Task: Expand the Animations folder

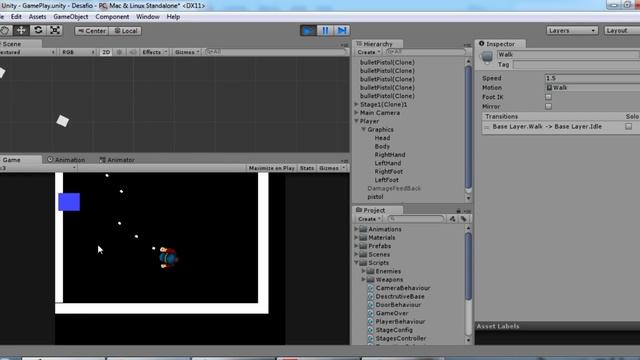Action: pos(356,229)
